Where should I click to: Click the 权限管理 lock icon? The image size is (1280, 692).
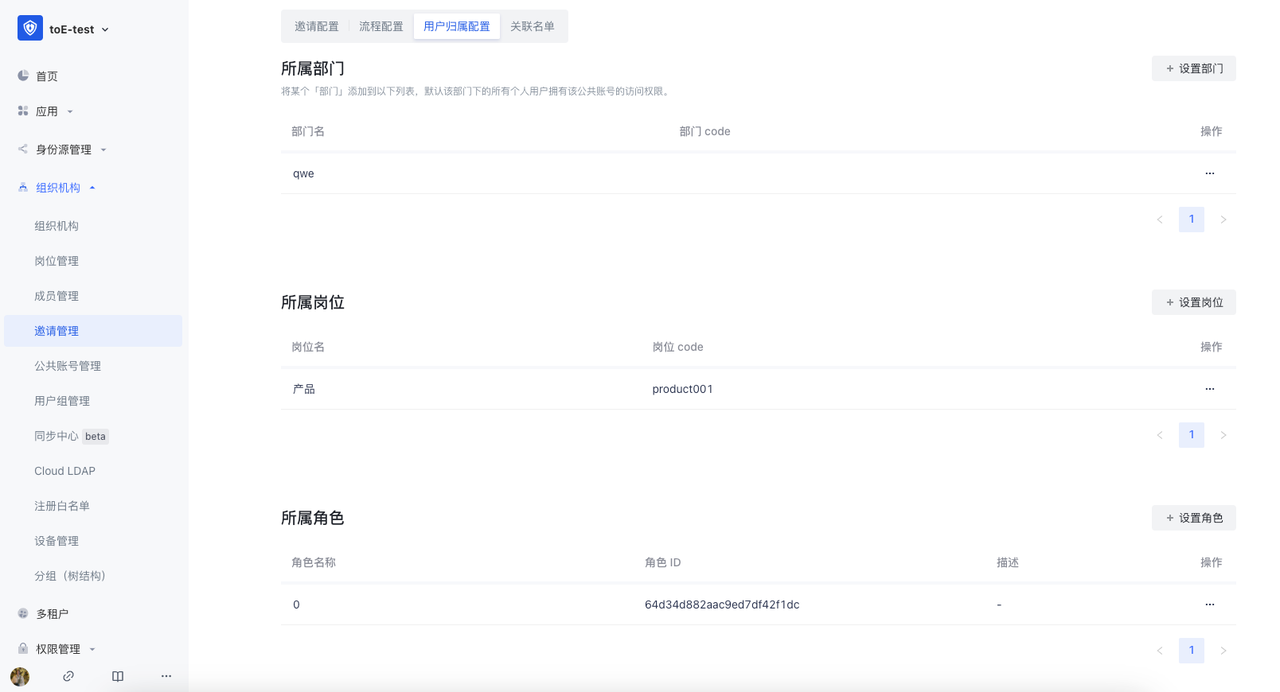(22, 648)
